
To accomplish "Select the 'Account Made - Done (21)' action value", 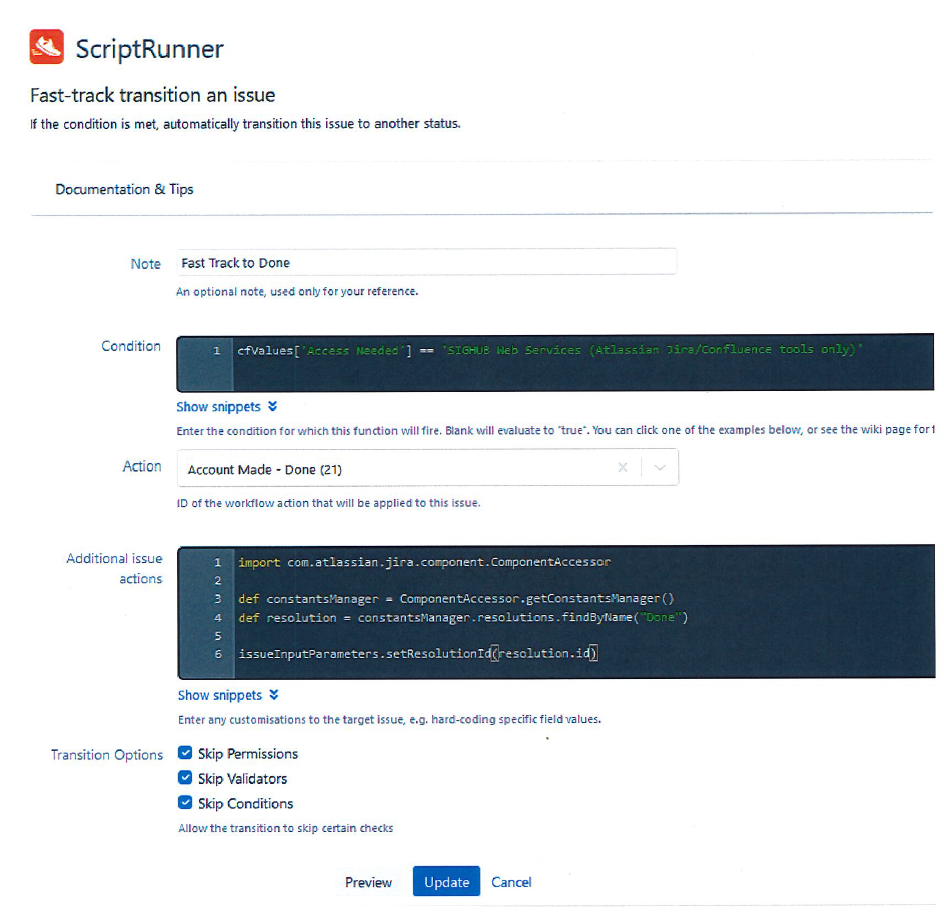I will coord(265,470).
